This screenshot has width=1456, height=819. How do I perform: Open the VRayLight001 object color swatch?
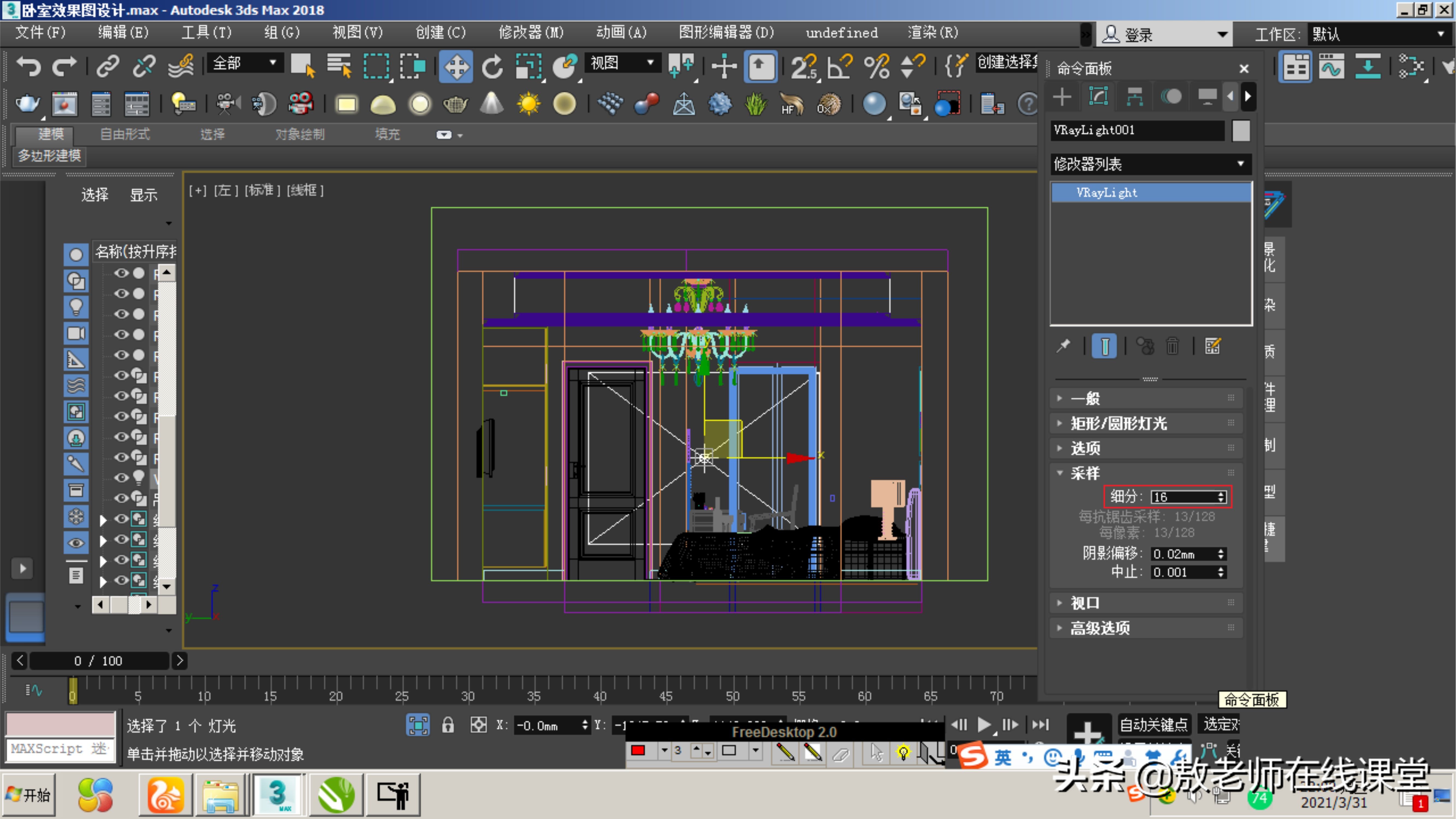pyautogui.click(x=1241, y=130)
